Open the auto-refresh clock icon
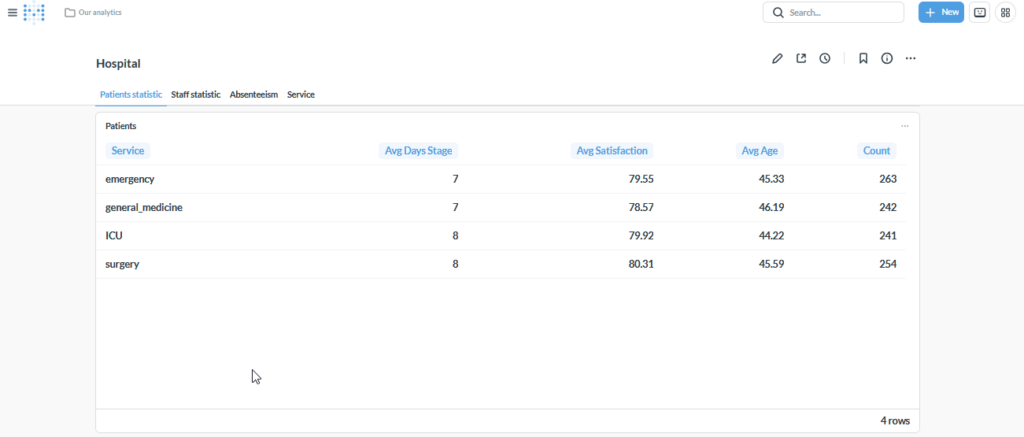 825,59
